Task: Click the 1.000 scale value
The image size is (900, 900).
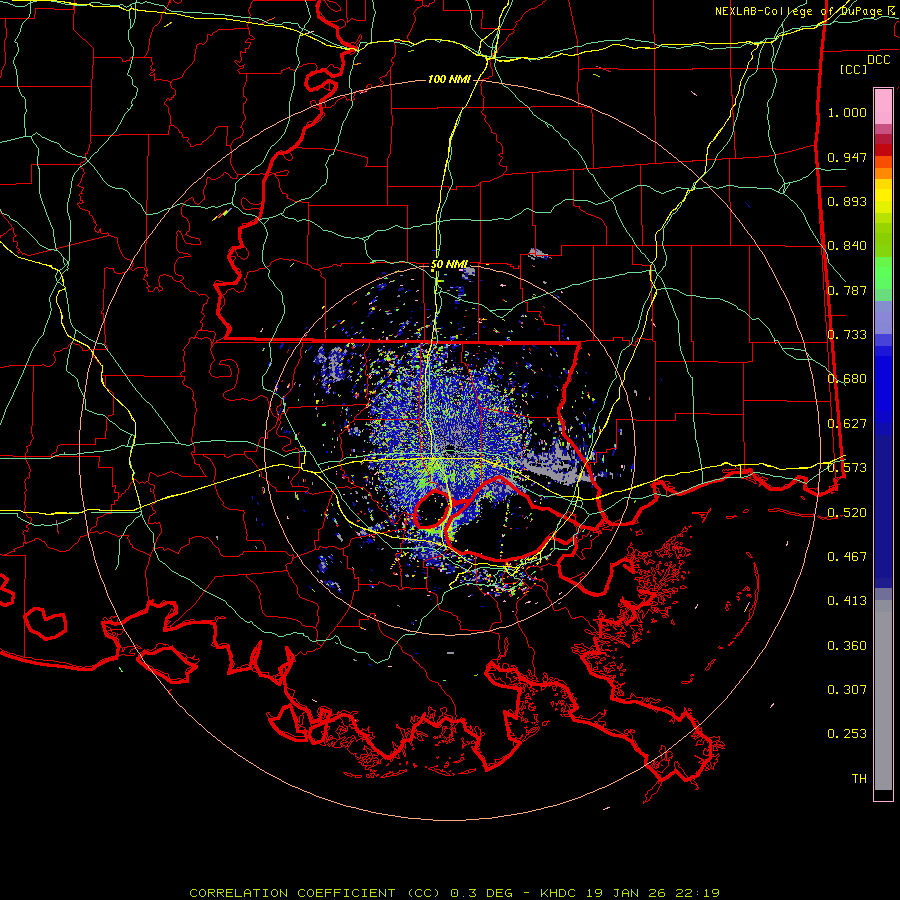Action: click(x=847, y=112)
